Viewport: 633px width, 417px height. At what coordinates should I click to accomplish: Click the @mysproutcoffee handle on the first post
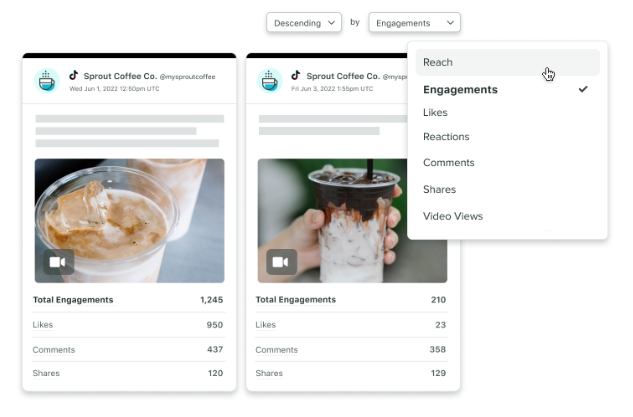(187, 77)
